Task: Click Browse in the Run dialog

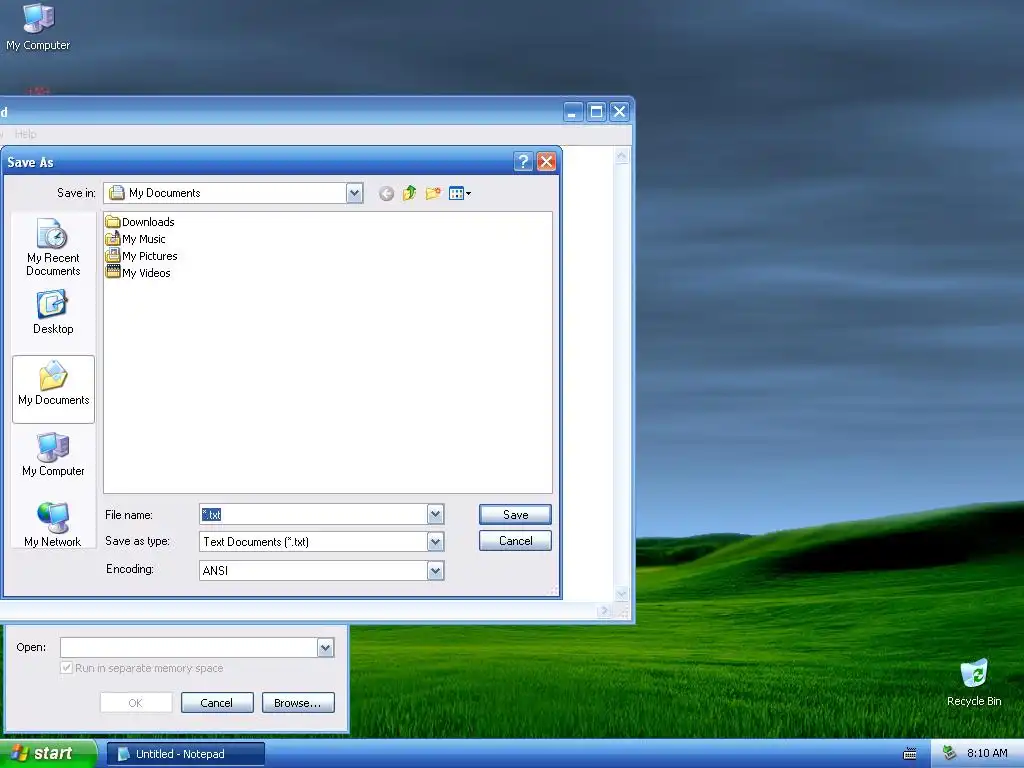Action: (x=298, y=703)
